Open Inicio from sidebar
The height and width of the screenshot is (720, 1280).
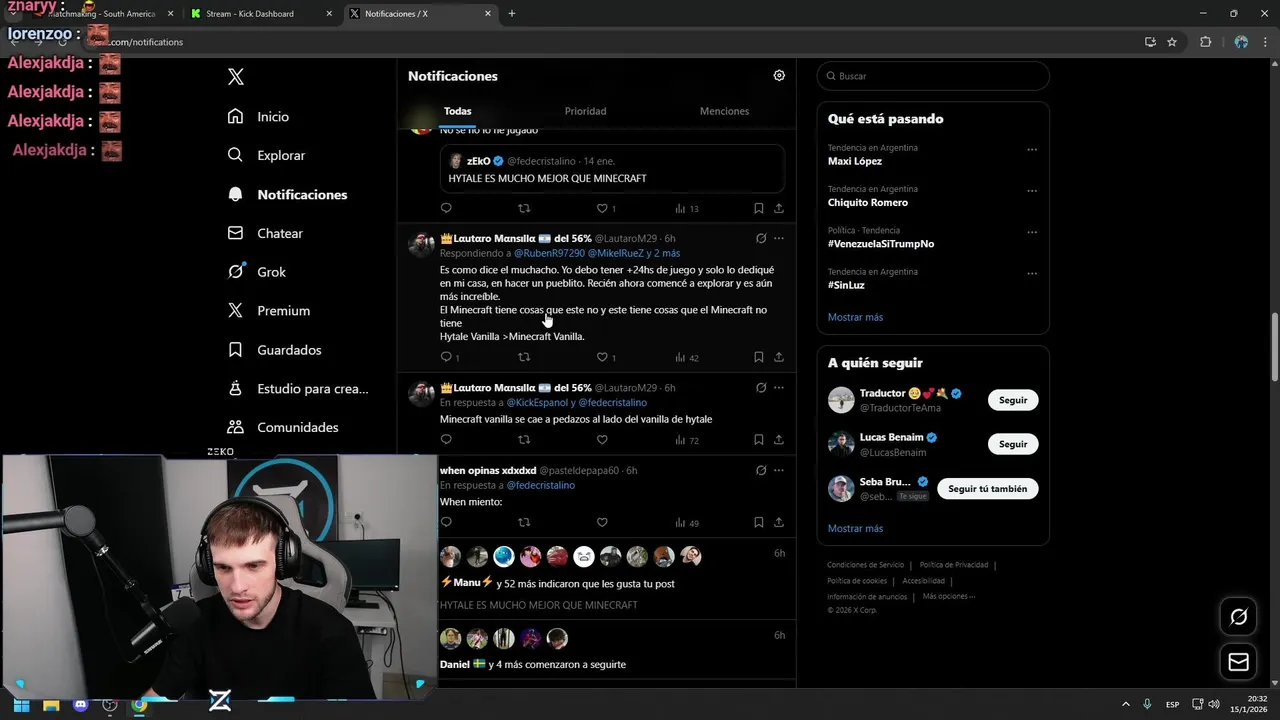pos(258,116)
